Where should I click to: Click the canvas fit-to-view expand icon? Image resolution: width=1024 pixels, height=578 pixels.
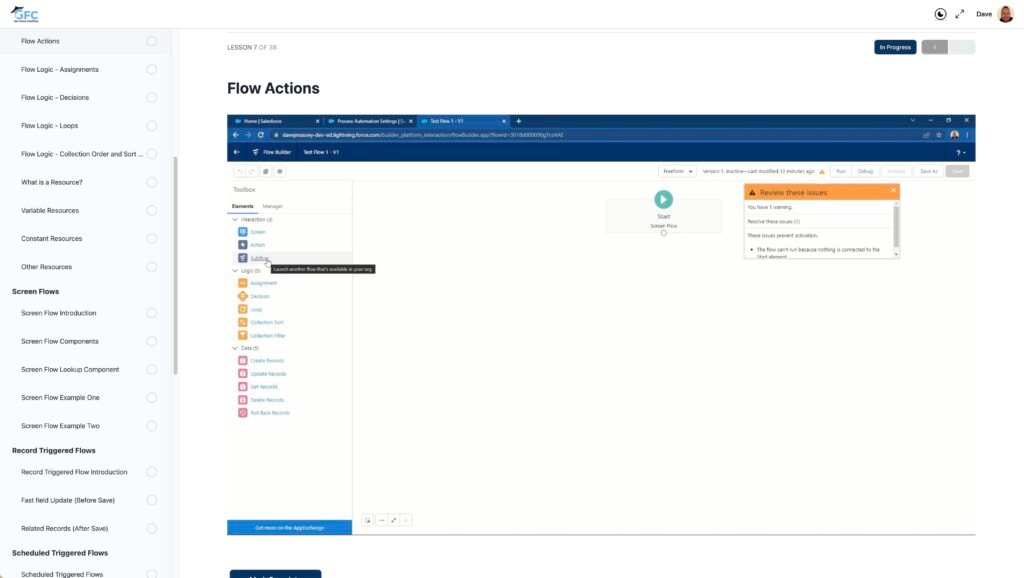(x=393, y=520)
